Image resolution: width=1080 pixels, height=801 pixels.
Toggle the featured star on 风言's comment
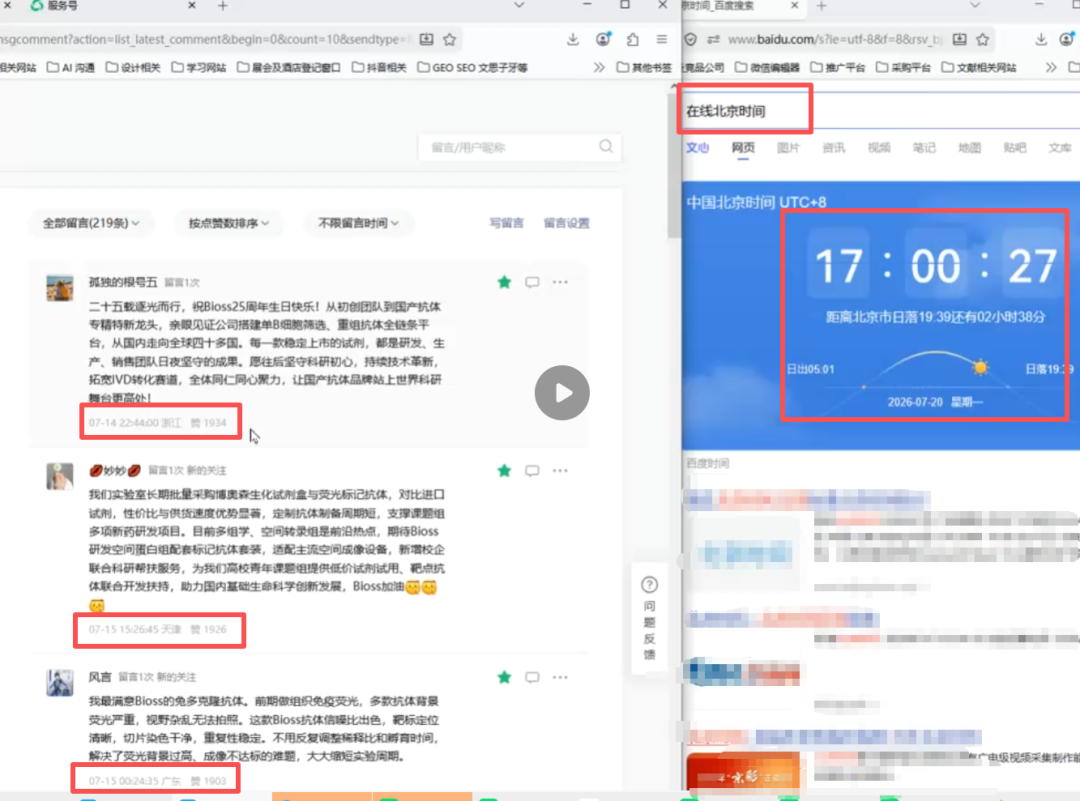tap(504, 677)
